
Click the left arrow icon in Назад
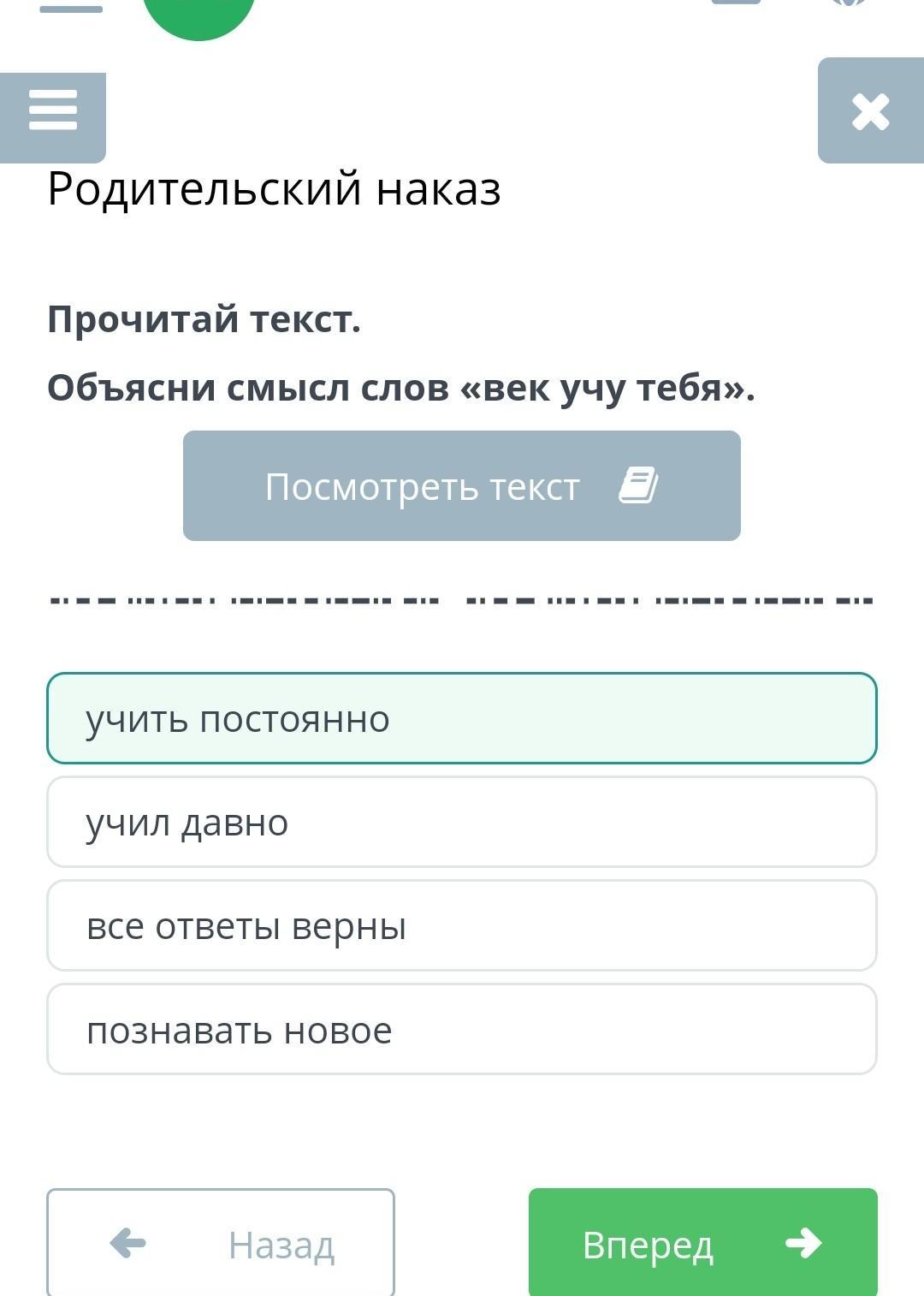click(x=128, y=1243)
